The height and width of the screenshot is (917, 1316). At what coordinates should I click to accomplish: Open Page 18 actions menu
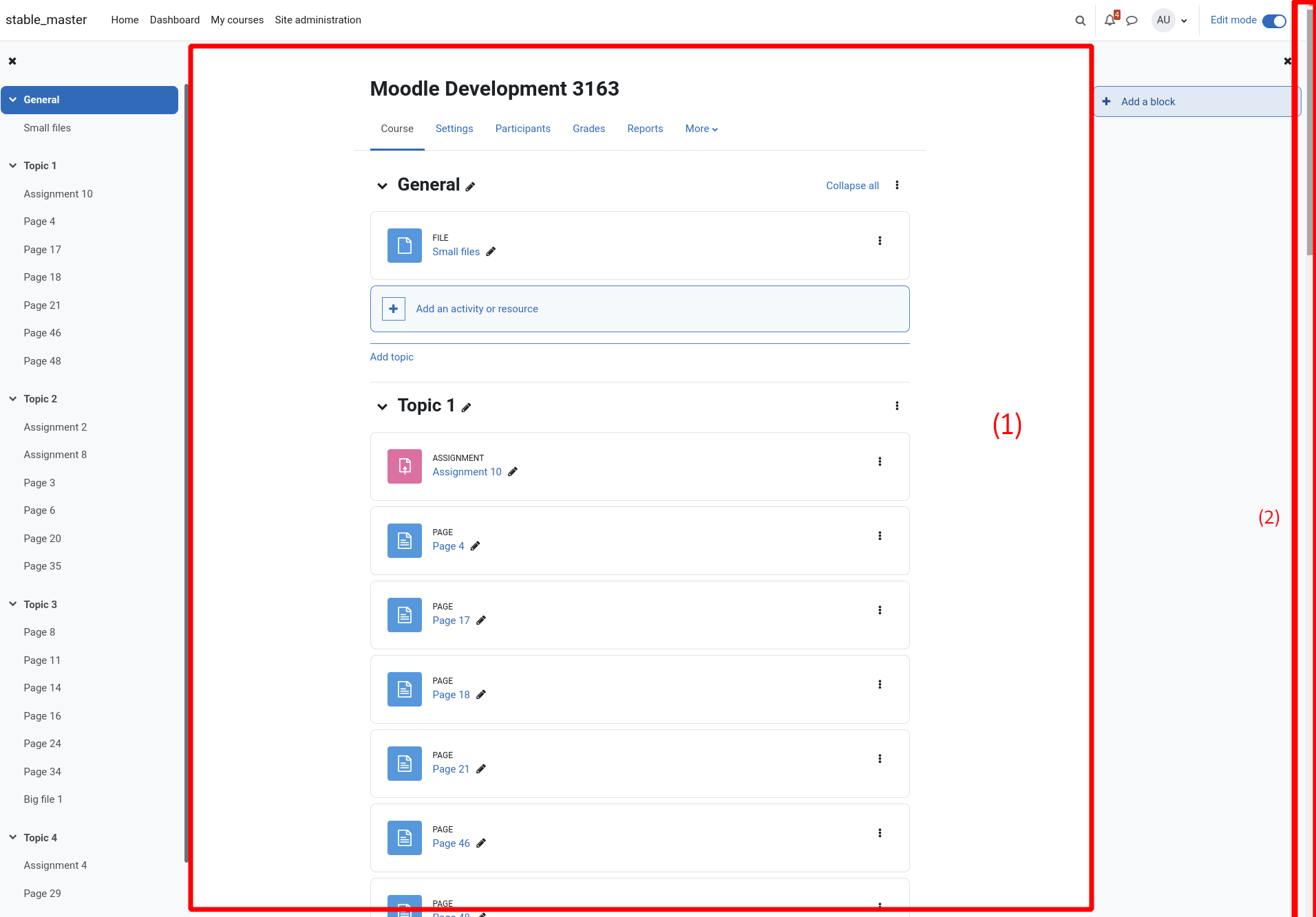click(x=880, y=684)
